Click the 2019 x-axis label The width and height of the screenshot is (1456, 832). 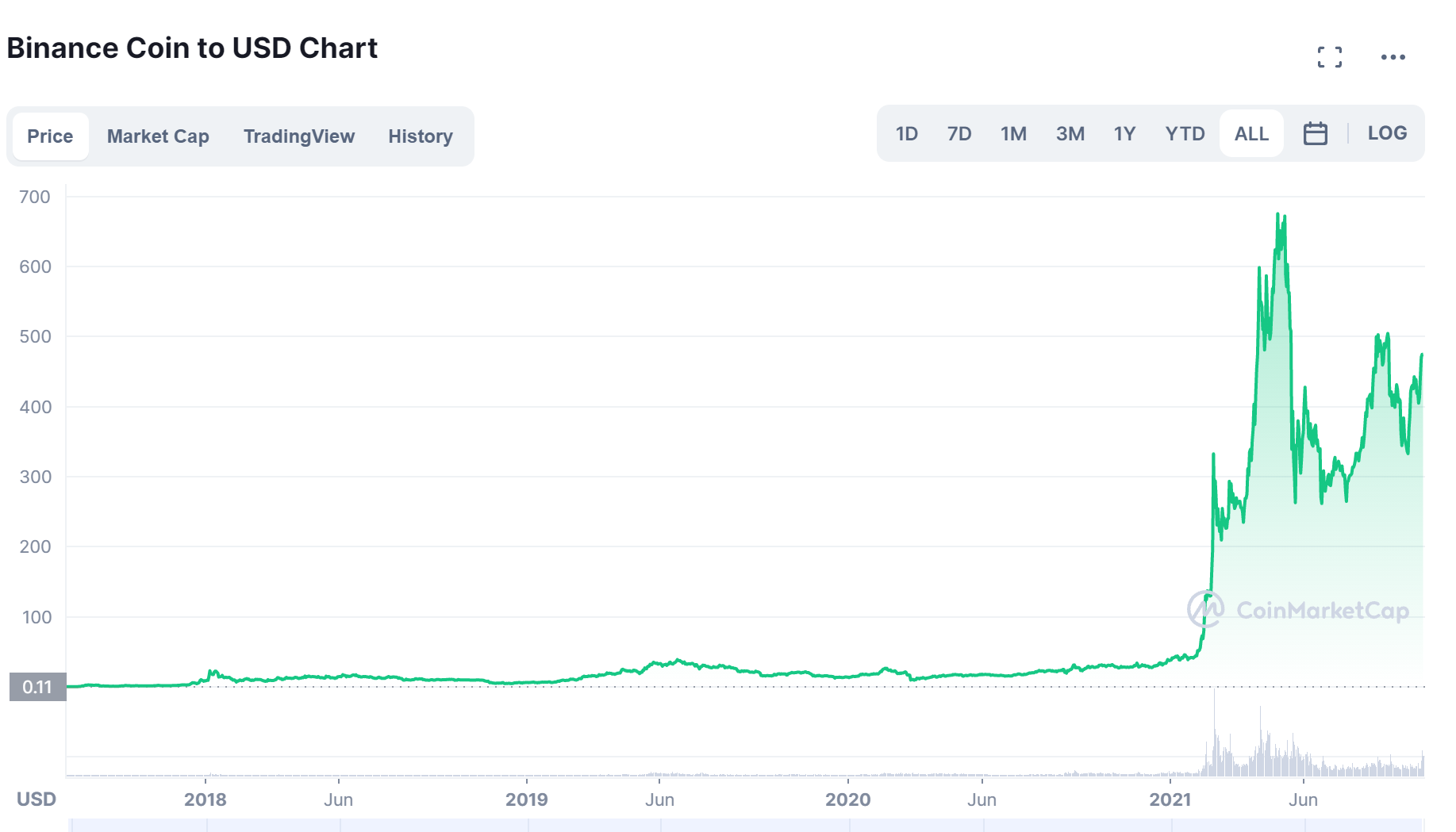527,799
